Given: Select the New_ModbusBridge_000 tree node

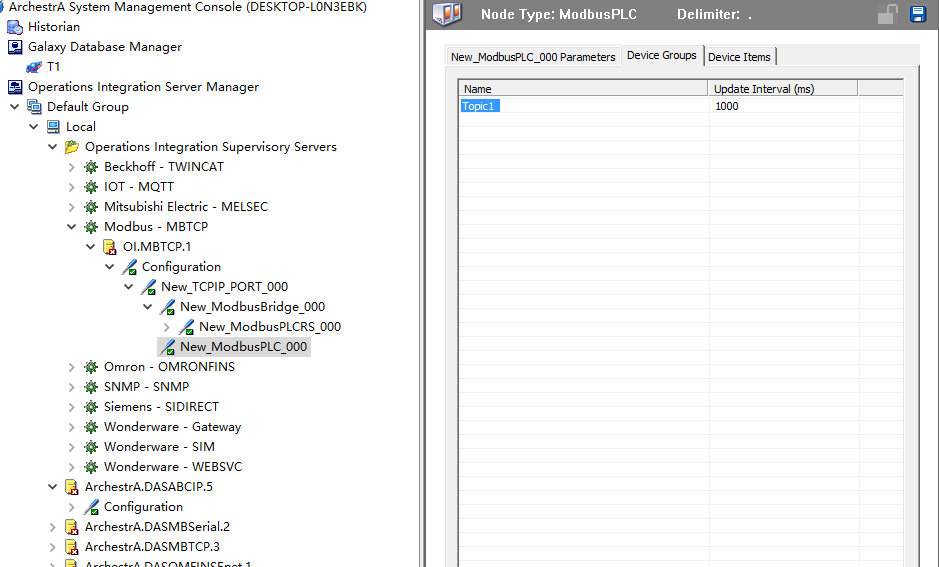Looking at the screenshot, I should click(252, 307).
